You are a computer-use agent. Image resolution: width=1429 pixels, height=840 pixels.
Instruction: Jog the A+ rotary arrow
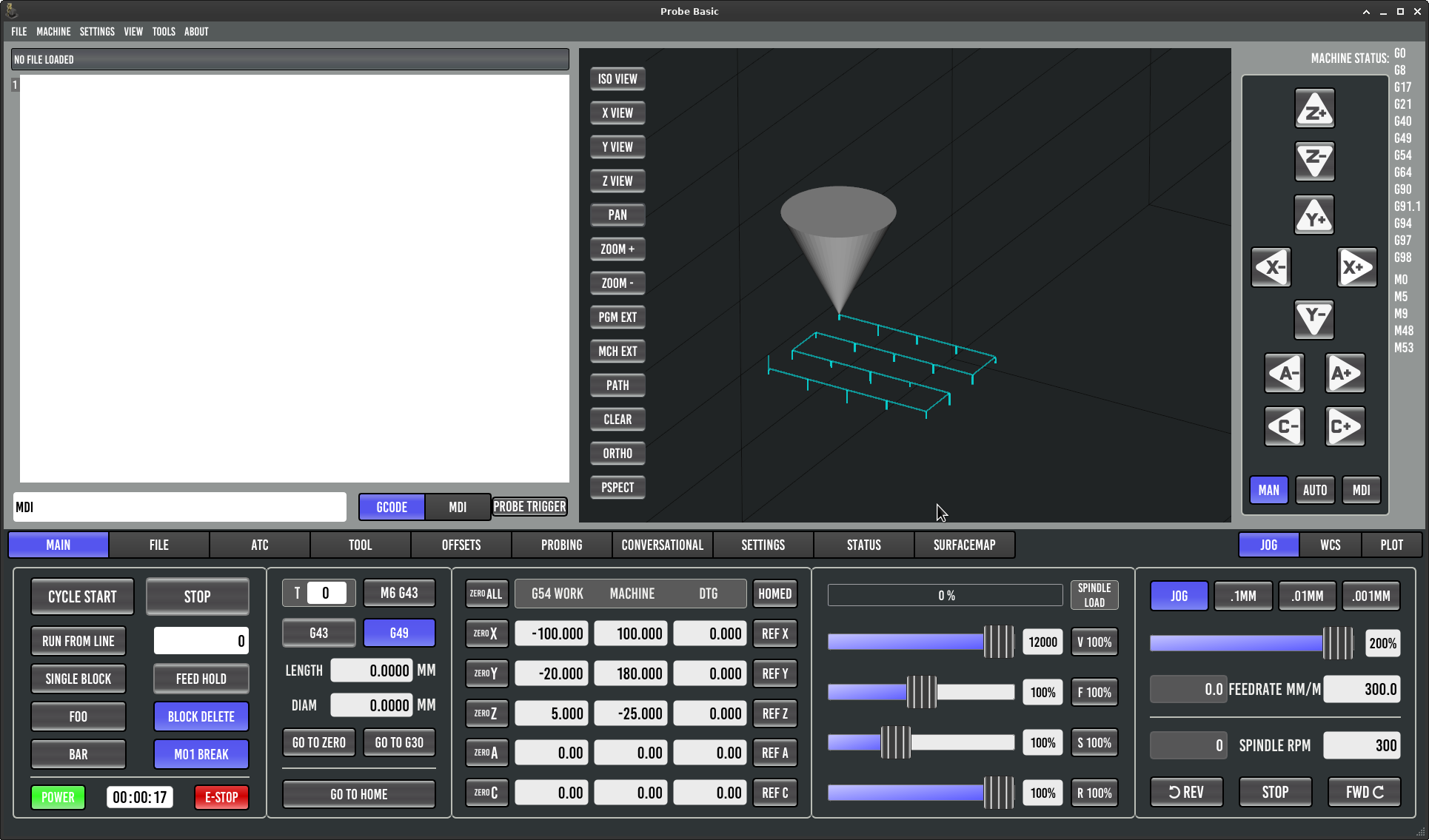1345,373
